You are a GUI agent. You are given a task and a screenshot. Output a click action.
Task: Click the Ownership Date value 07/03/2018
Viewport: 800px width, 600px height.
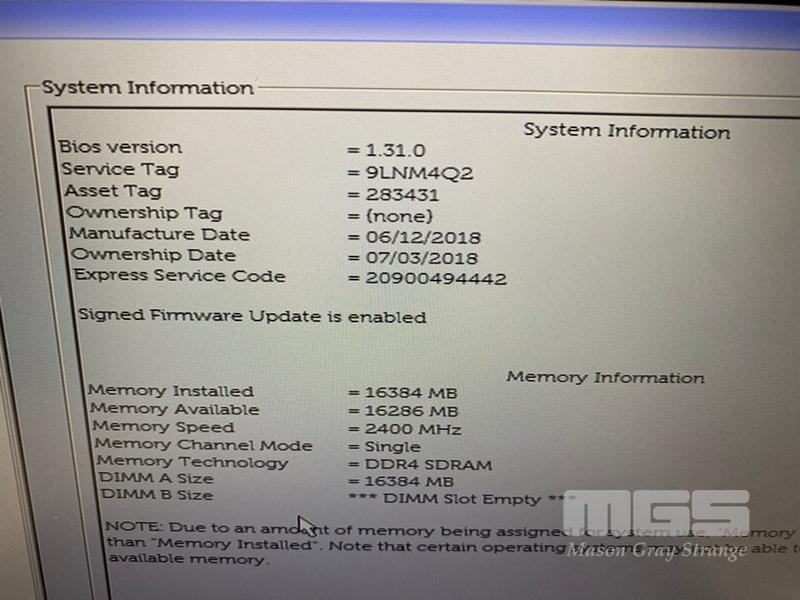421,258
